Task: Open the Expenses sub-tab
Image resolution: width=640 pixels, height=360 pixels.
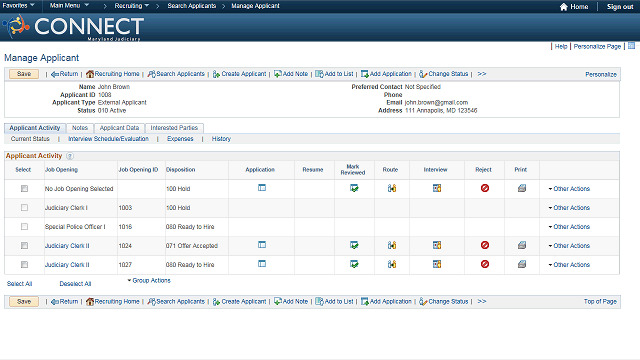Action: point(180,139)
